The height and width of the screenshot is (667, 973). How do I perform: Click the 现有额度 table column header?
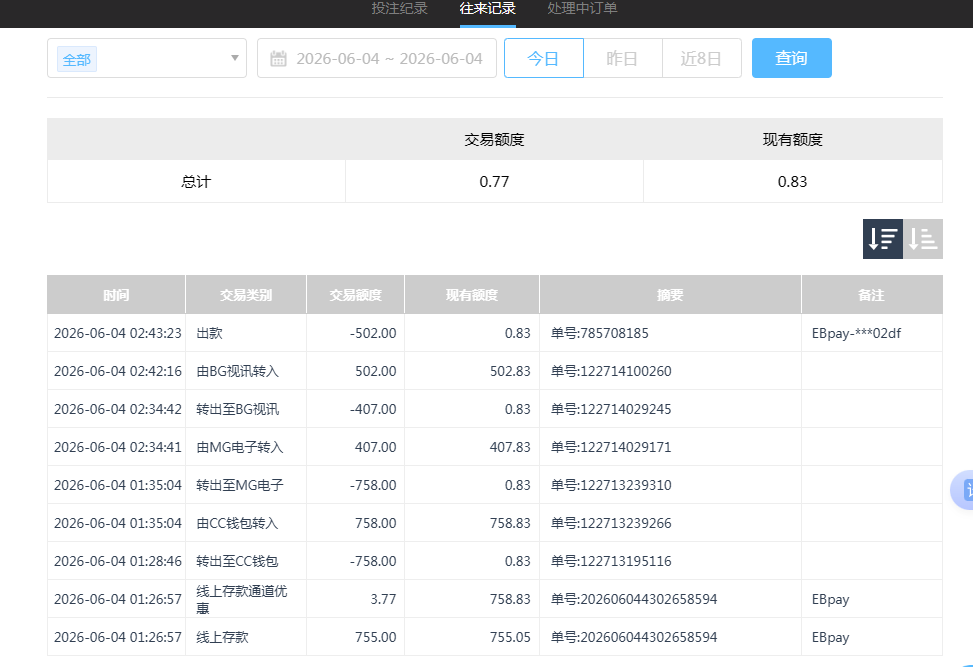(472, 295)
